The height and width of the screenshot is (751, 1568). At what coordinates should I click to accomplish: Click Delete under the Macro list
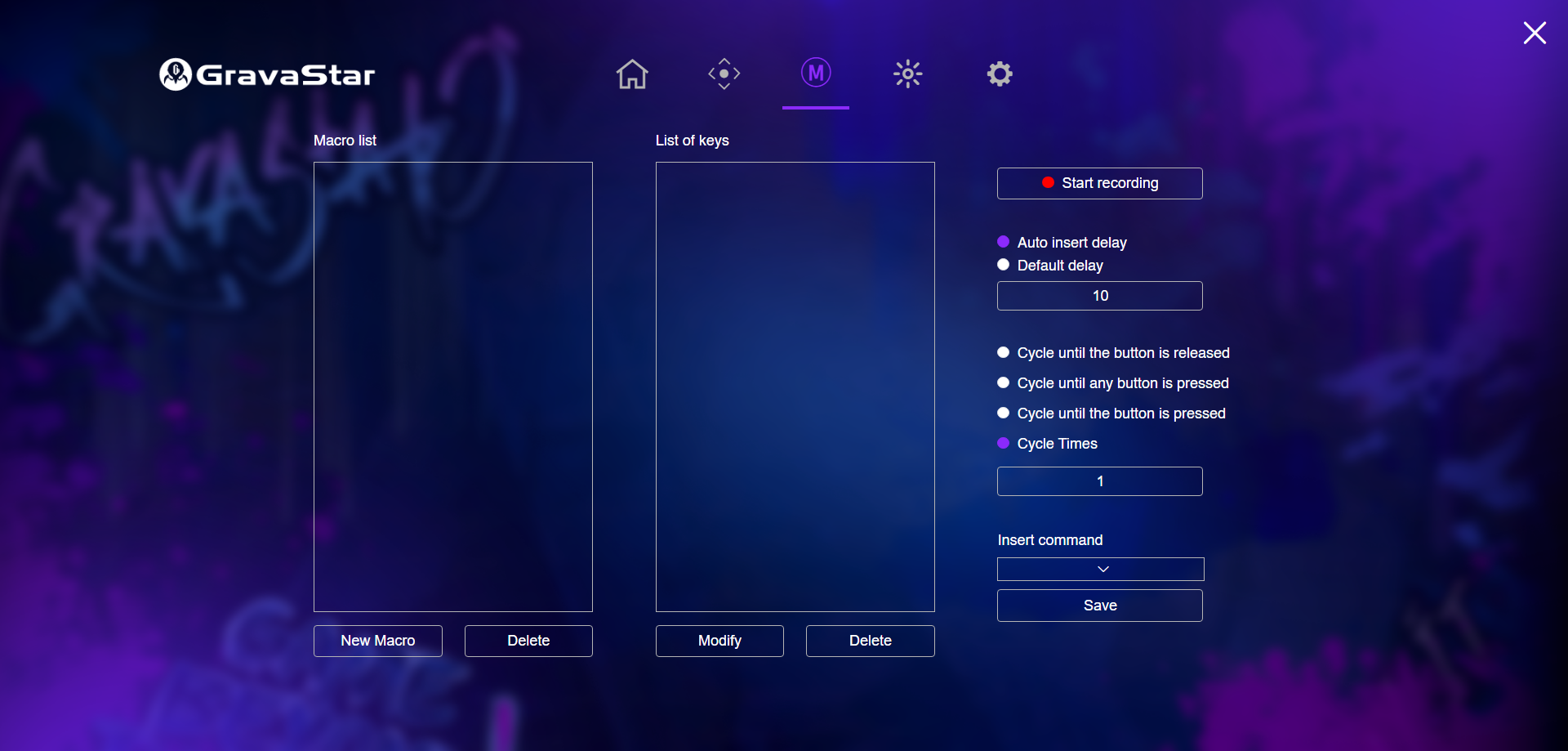528,641
